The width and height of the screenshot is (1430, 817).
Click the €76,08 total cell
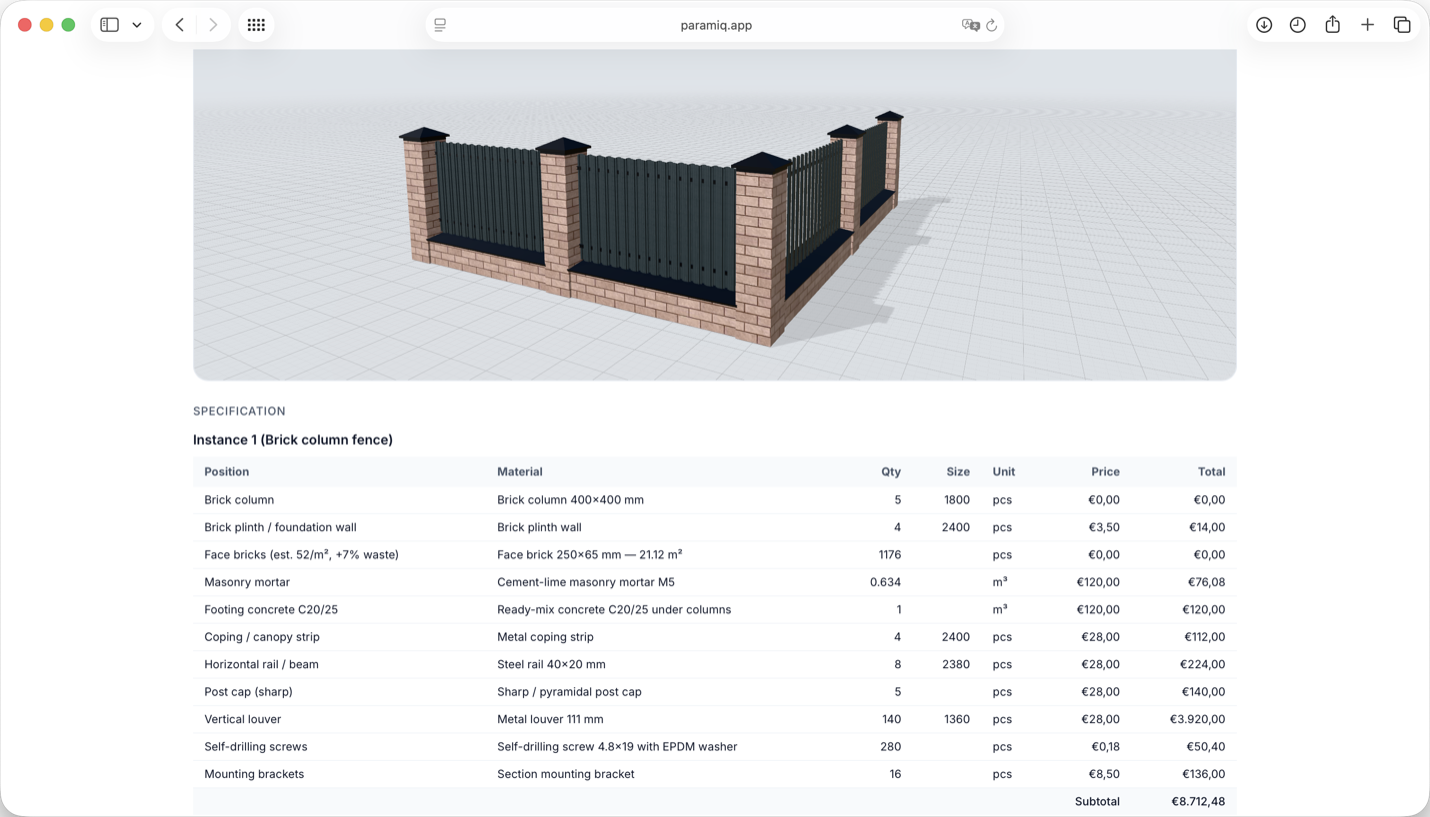click(1206, 582)
